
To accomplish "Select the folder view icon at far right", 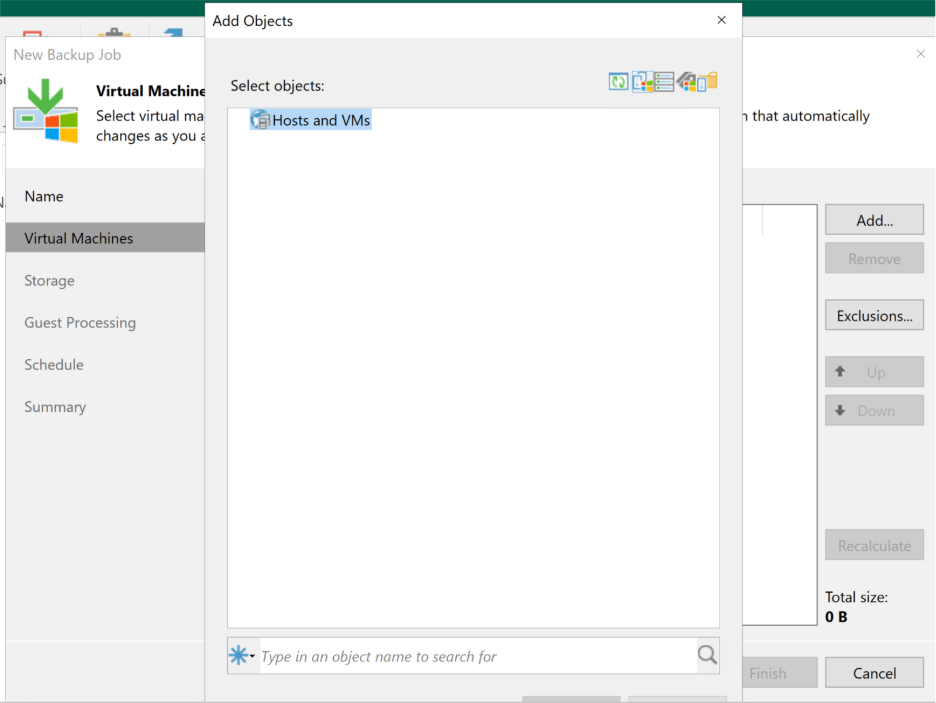I will 708,82.
